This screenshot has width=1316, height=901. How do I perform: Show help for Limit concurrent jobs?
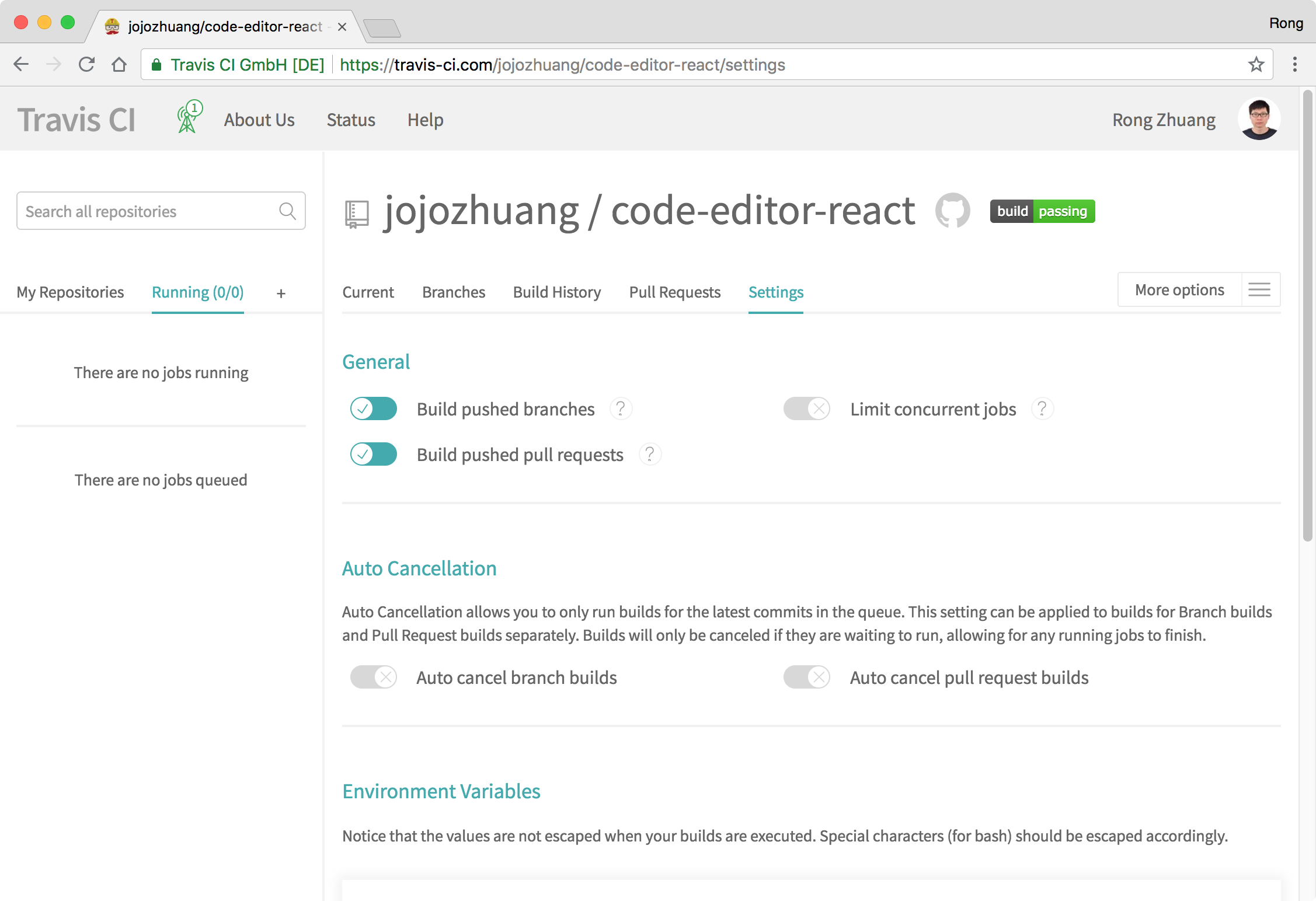click(1042, 408)
